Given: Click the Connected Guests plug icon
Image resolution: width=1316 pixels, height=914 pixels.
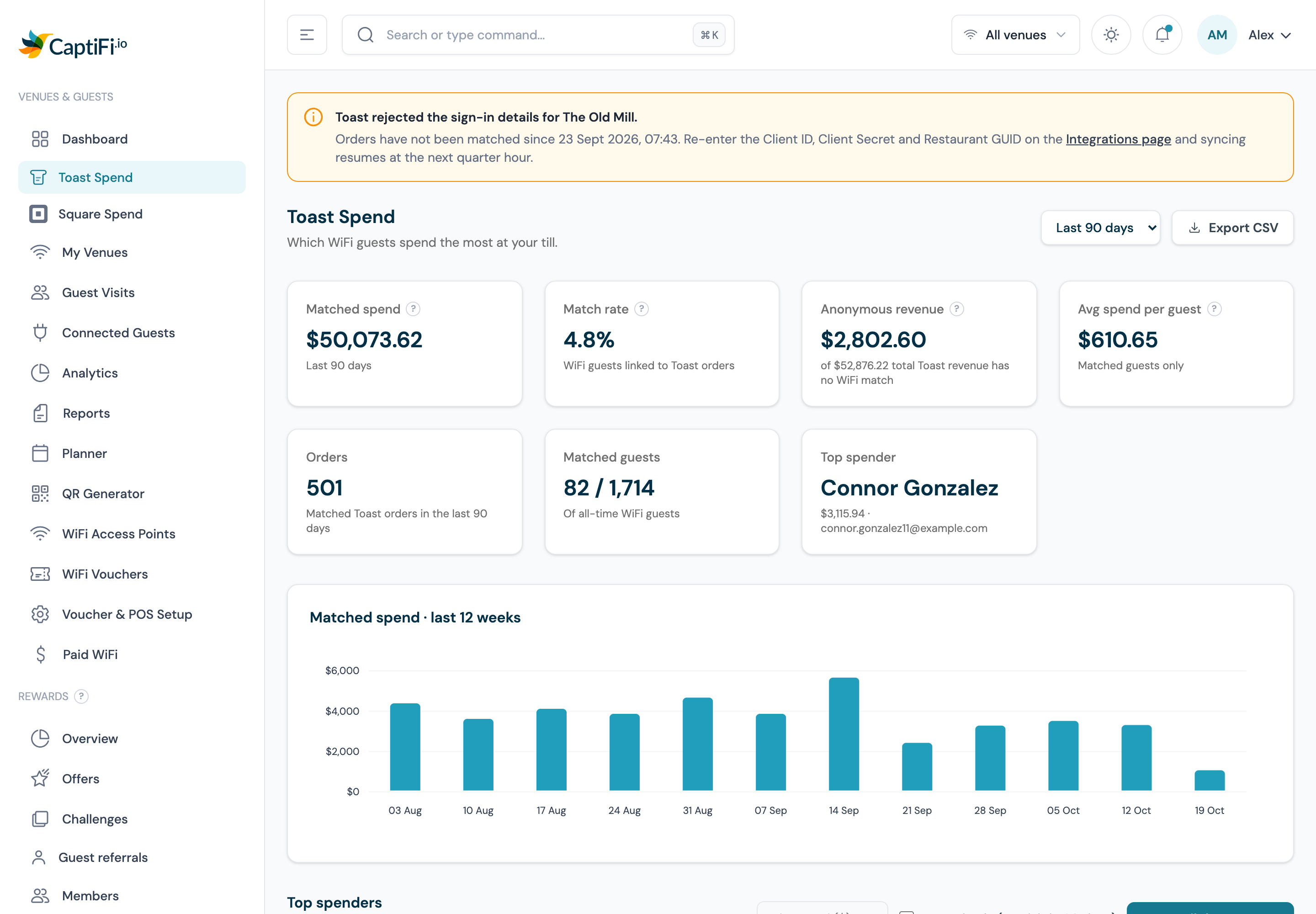Looking at the screenshot, I should [40, 333].
